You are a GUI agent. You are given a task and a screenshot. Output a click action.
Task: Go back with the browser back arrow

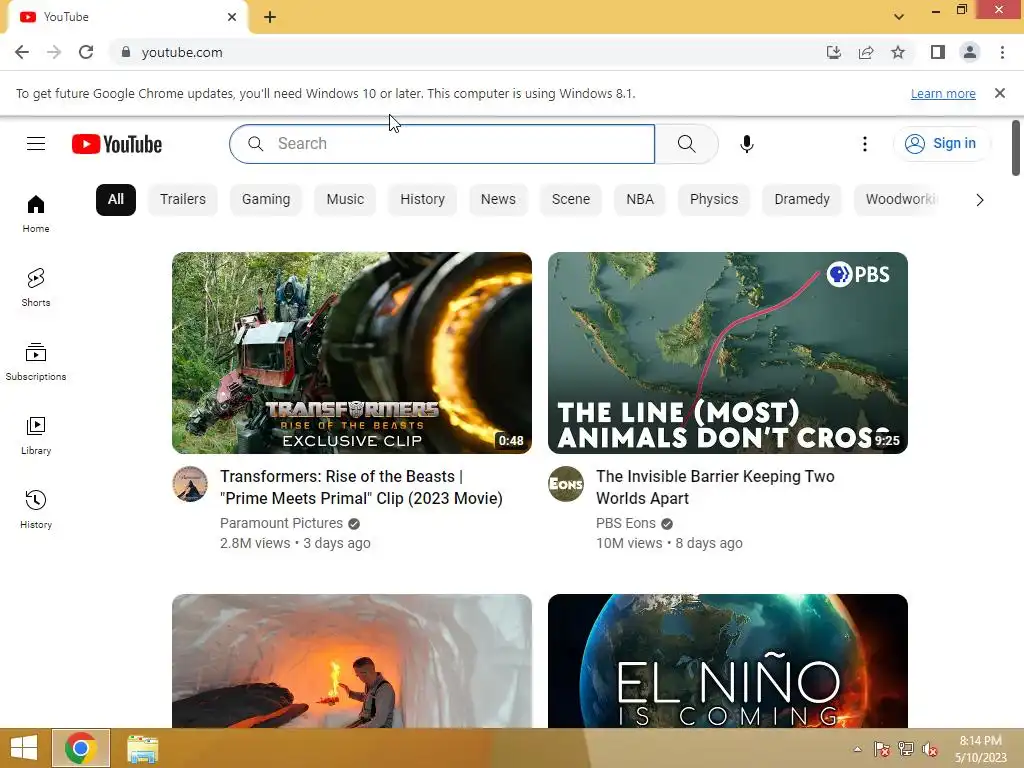22,52
